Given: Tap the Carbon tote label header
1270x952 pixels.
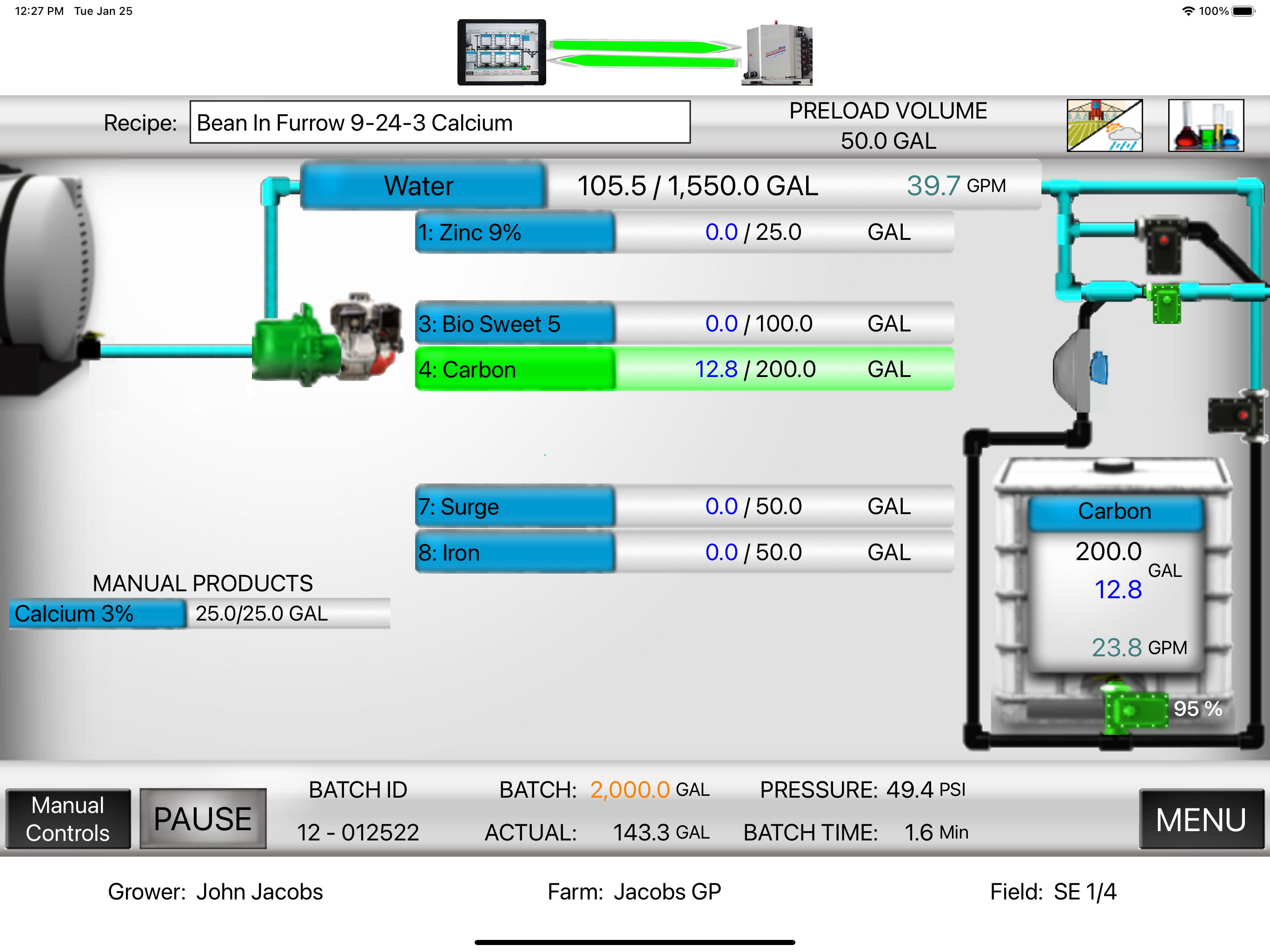Looking at the screenshot, I should point(1114,511).
